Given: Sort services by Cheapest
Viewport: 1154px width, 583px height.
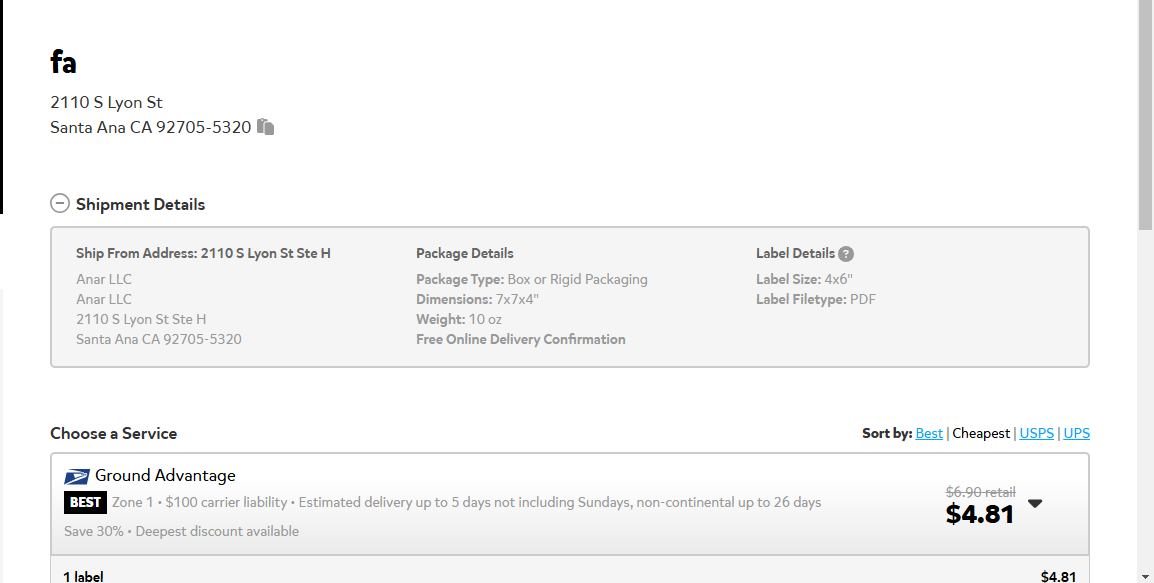Looking at the screenshot, I should coord(981,434).
